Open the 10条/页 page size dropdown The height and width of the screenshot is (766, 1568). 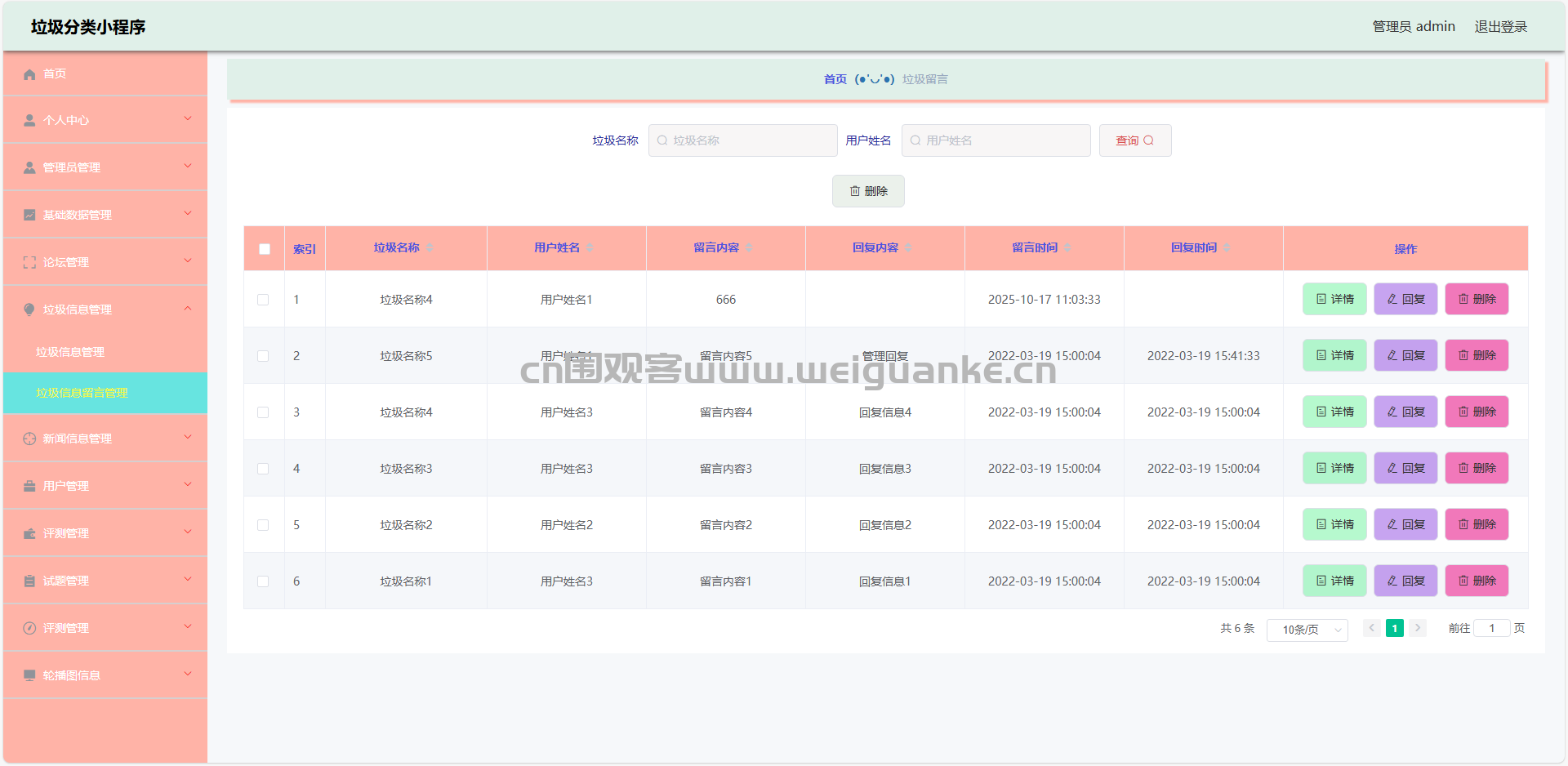(x=1307, y=630)
